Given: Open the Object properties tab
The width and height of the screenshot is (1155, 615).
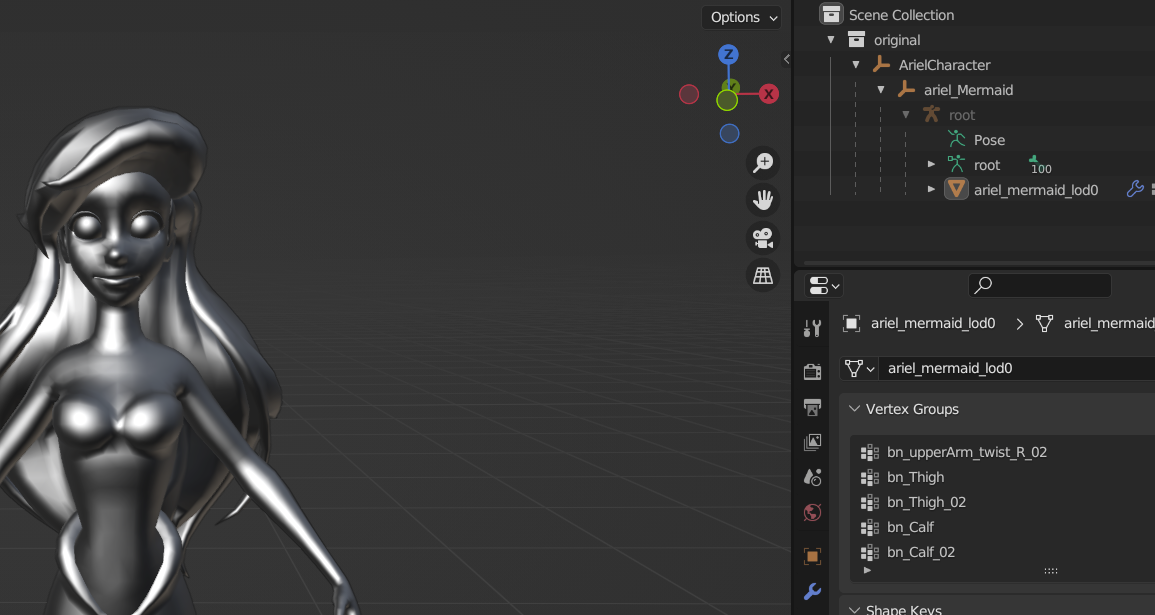Looking at the screenshot, I should tap(812, 556).
